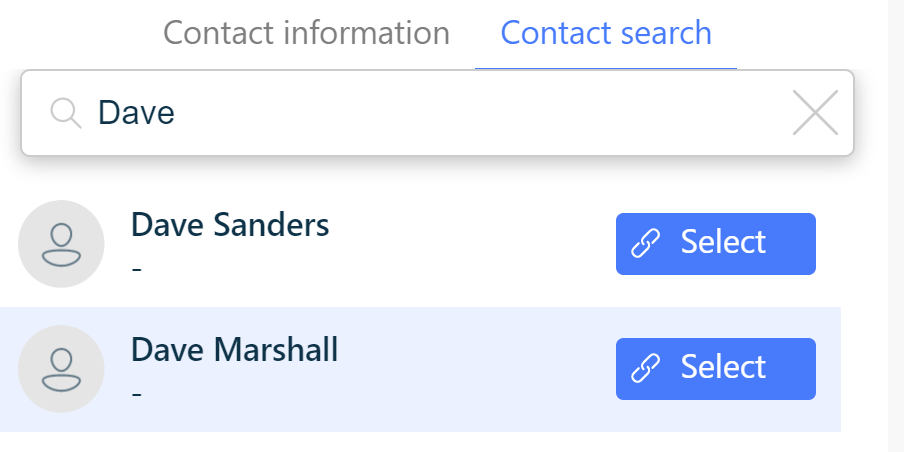Switch to the Contact information tab
The image size is (904, 452).
(x=306, y=33)
